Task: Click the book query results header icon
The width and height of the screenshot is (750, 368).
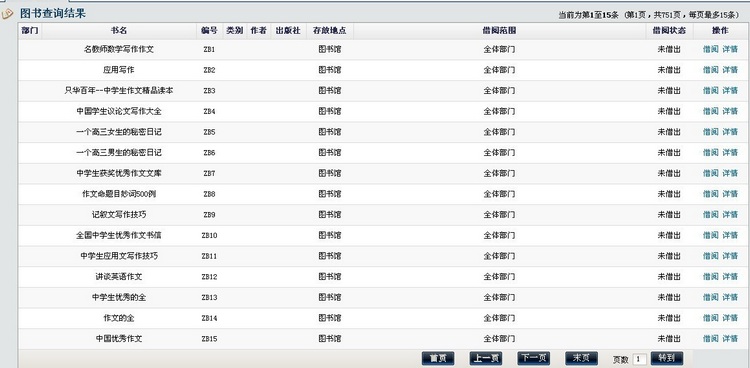Action: pos(8,14)
